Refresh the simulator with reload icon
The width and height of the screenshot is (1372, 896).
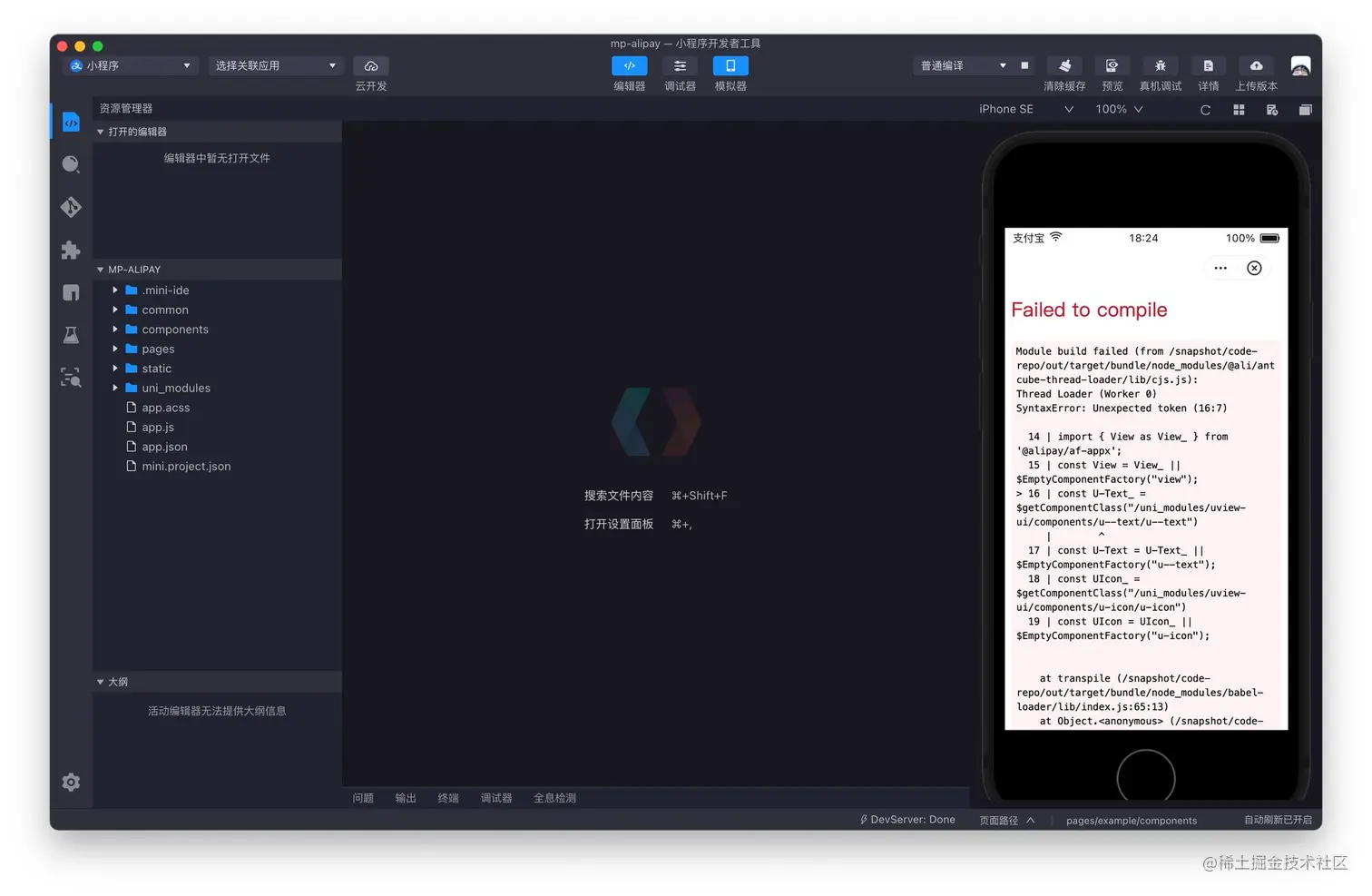click(1205, 110)
